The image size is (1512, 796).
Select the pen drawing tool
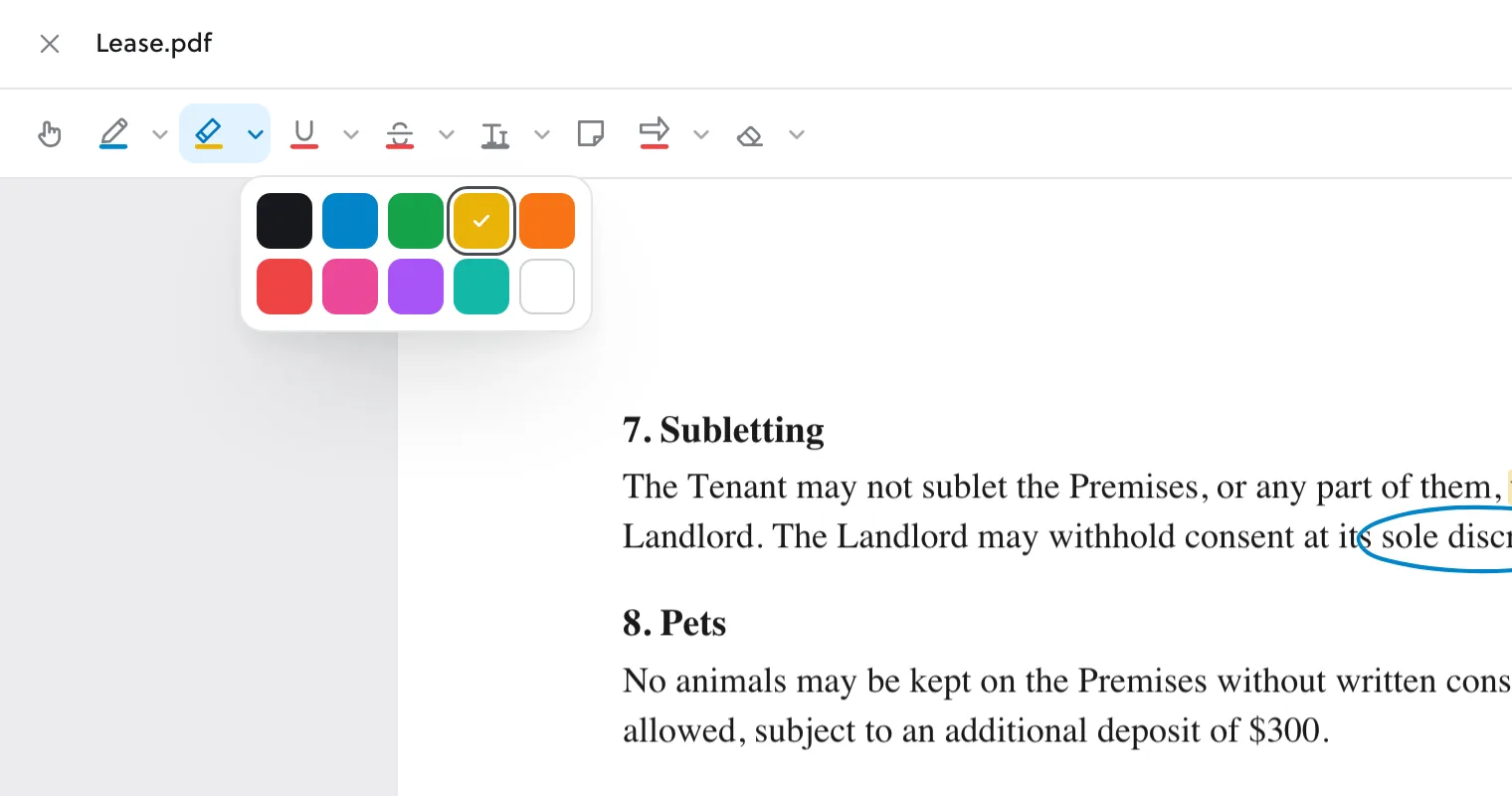click(x=113, y=134)
